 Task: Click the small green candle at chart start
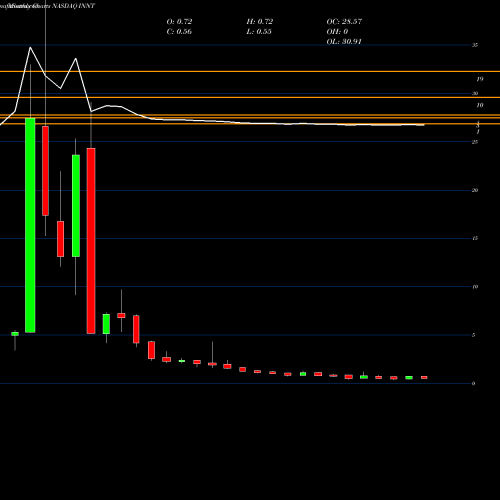pos(15,334)
